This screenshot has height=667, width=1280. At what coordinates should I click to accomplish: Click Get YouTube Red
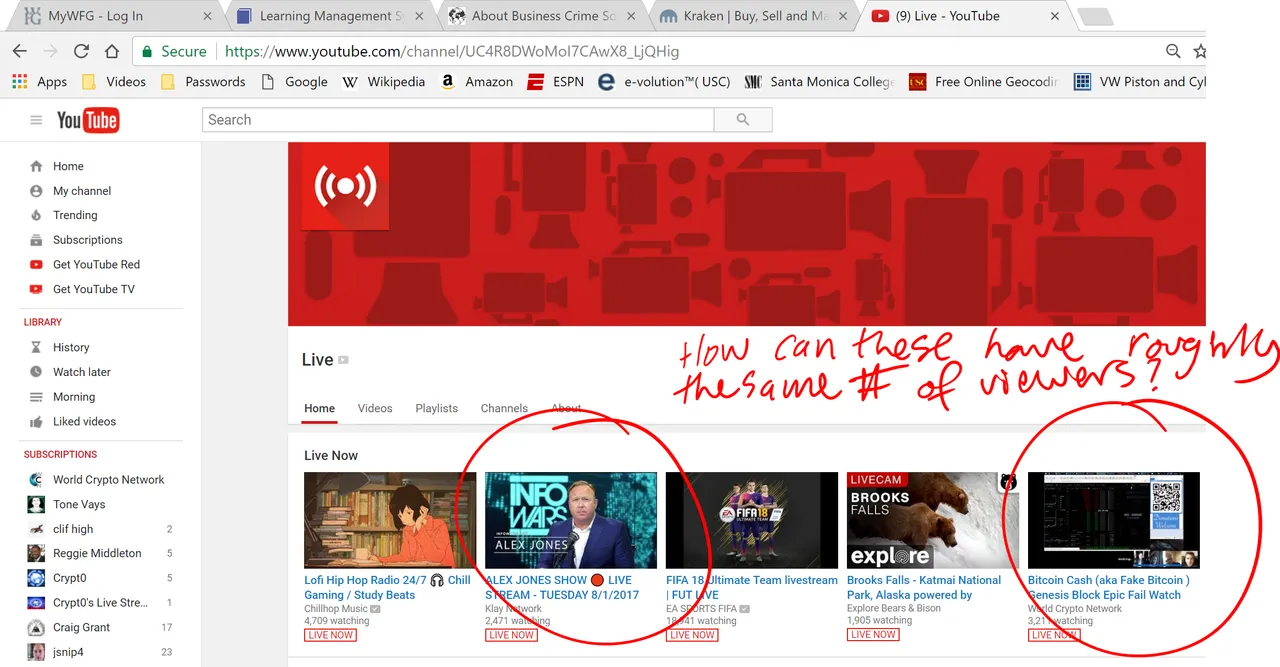[96, 265]
